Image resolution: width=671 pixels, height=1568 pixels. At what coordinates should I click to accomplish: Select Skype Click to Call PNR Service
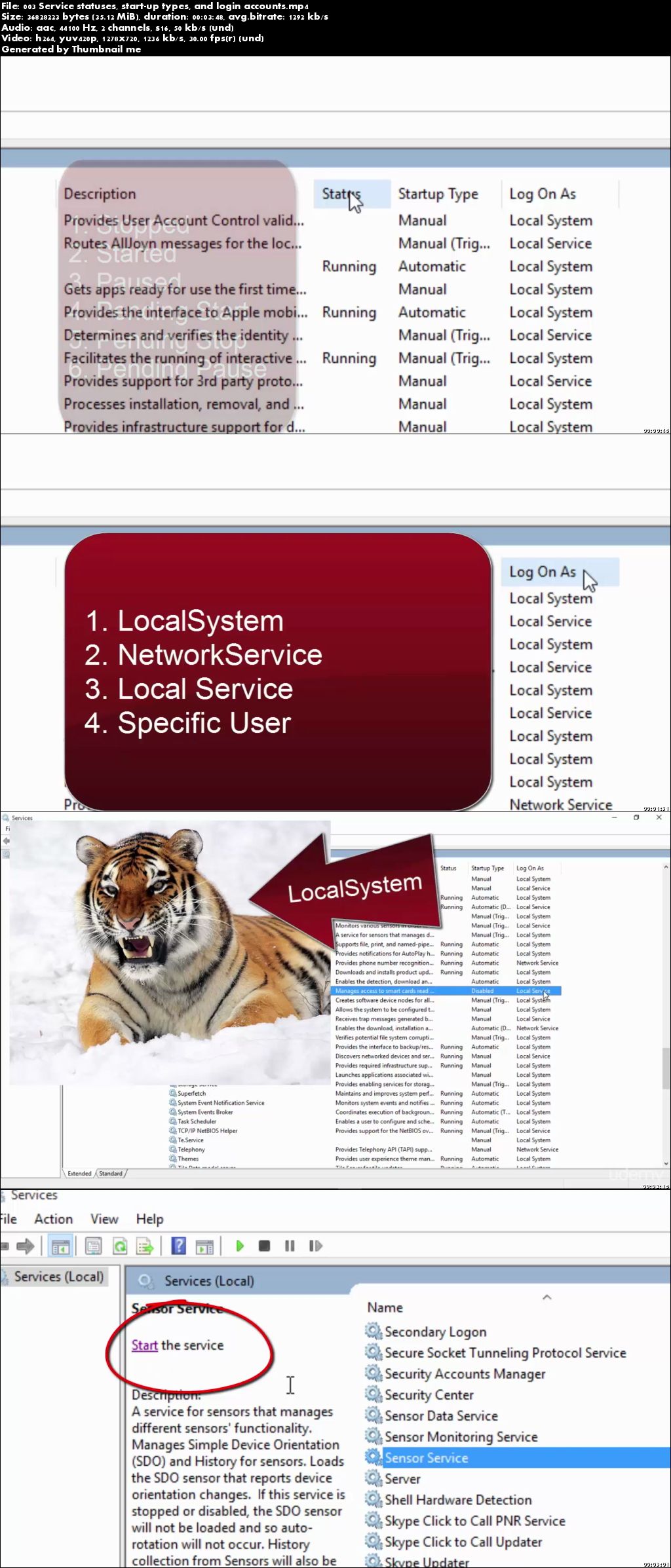click(475, 1520)
